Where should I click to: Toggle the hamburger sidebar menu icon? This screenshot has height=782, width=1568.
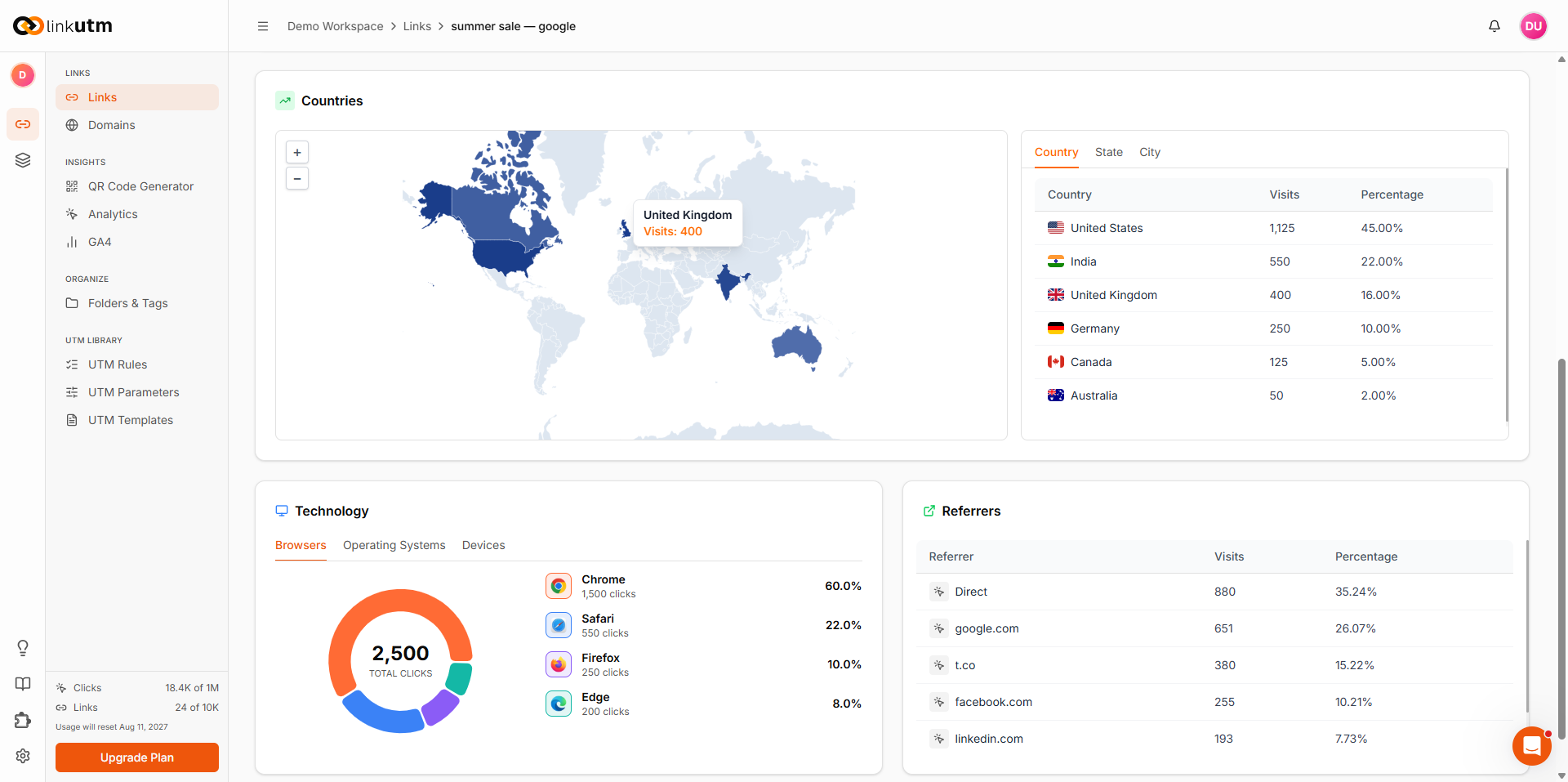click(x=263, y=26)
